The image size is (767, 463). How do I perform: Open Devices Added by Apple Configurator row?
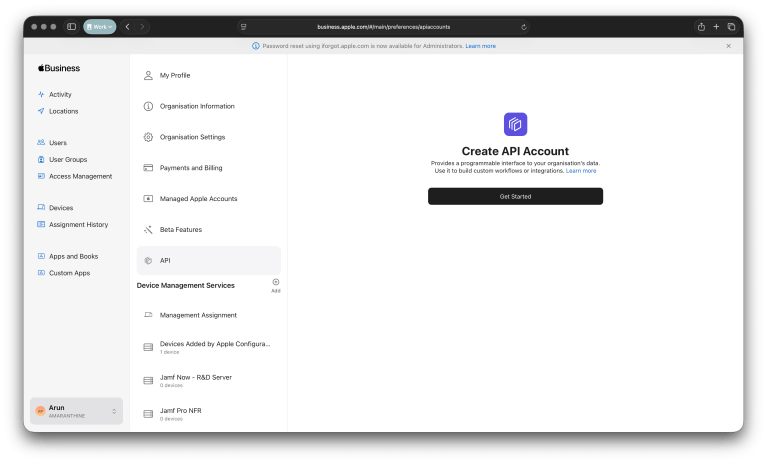(x=209, y=347)
